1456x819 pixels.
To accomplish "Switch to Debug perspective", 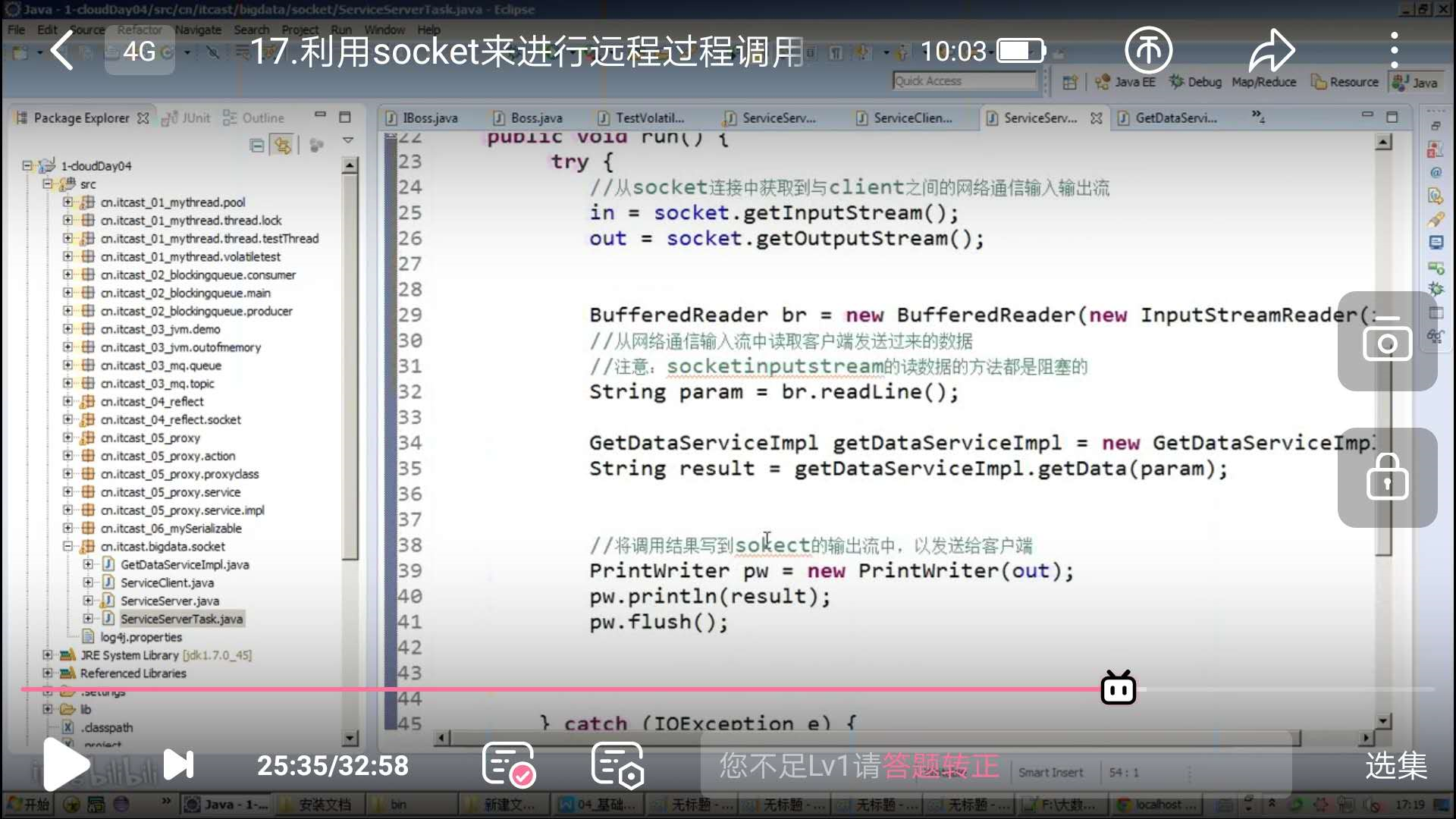I will pos(1195,82).
